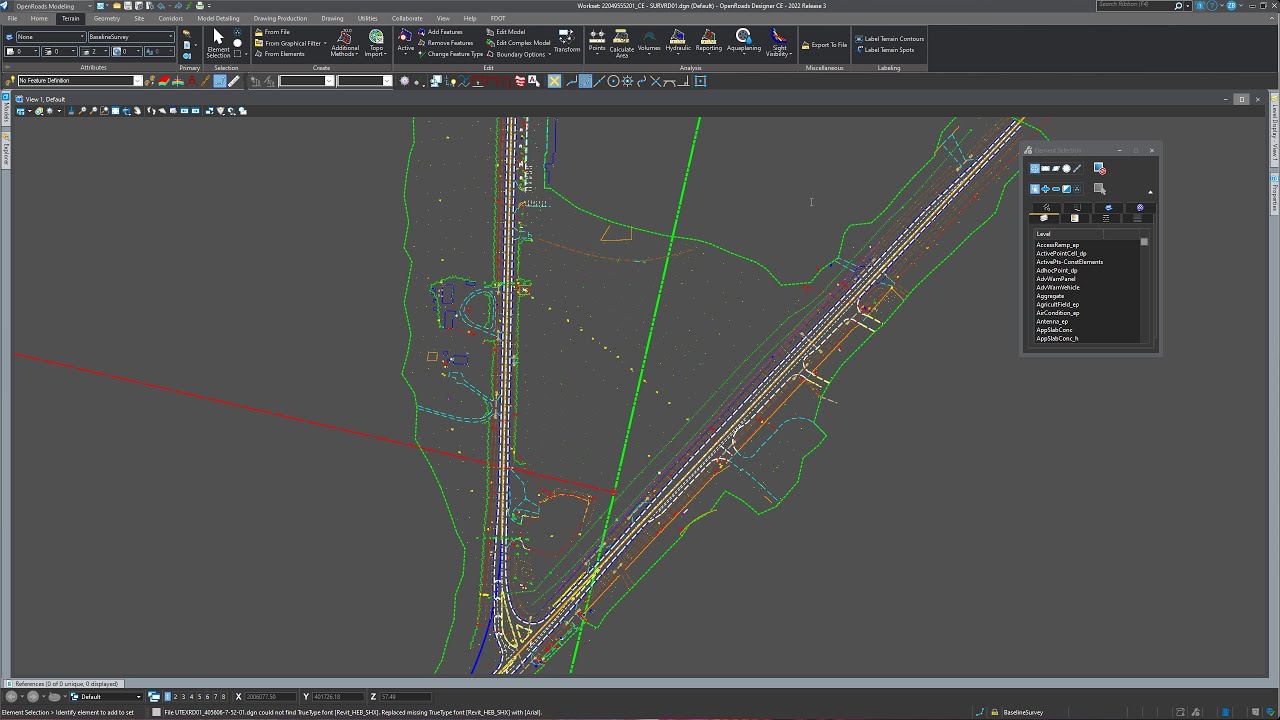Switch to Drawing Production tab

coord(280,18)
